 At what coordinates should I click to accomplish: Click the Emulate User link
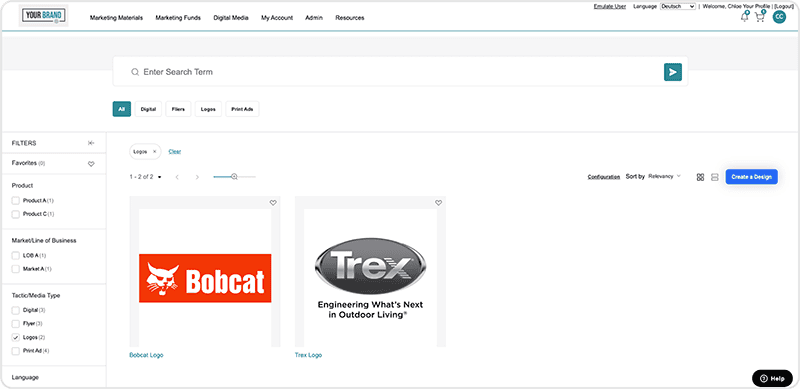[610, 6]
